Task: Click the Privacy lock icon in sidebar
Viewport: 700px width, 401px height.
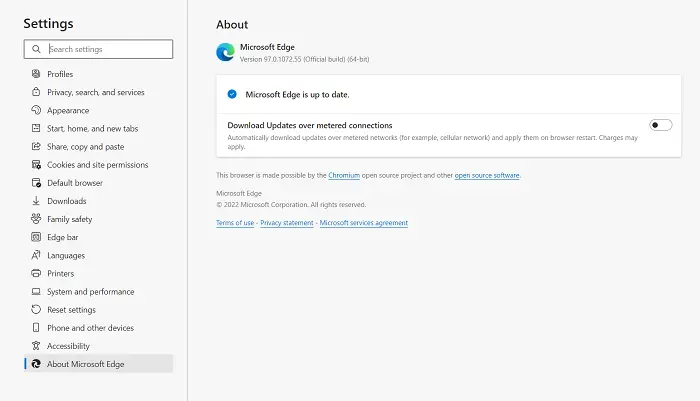Action: coord(36,92)
